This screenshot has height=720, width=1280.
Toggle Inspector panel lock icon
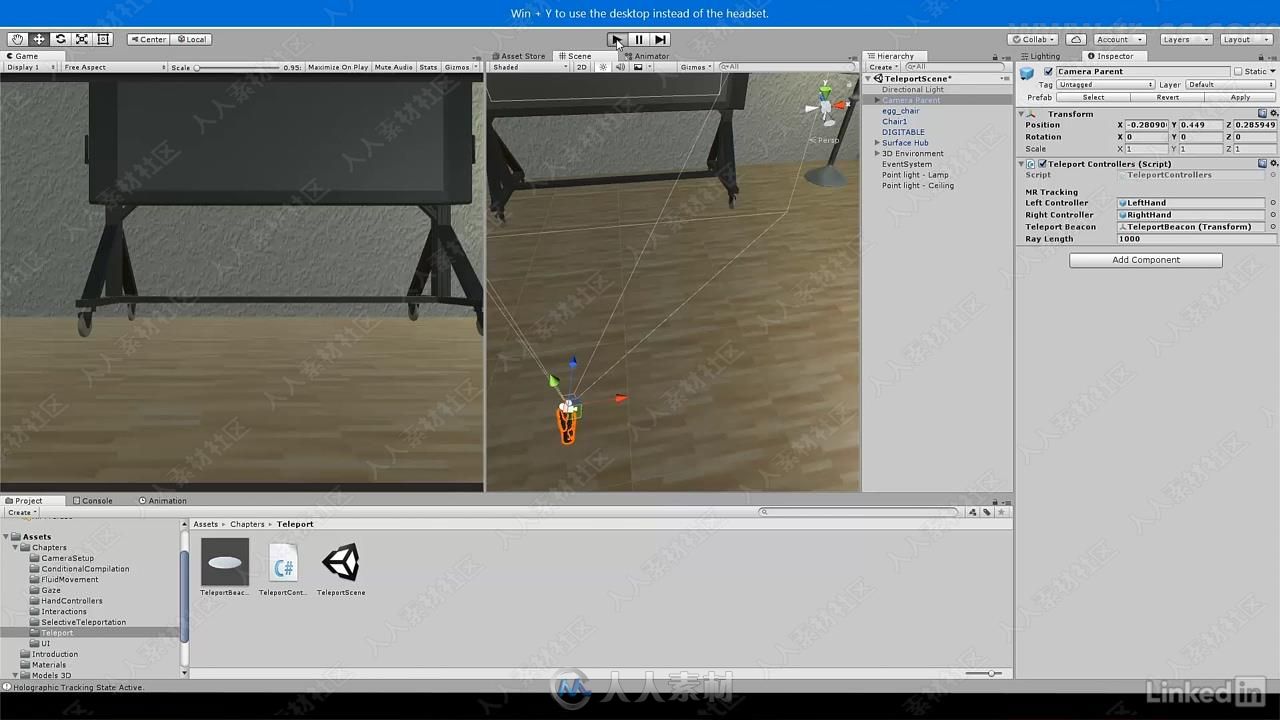click(x=1260, y=56)
